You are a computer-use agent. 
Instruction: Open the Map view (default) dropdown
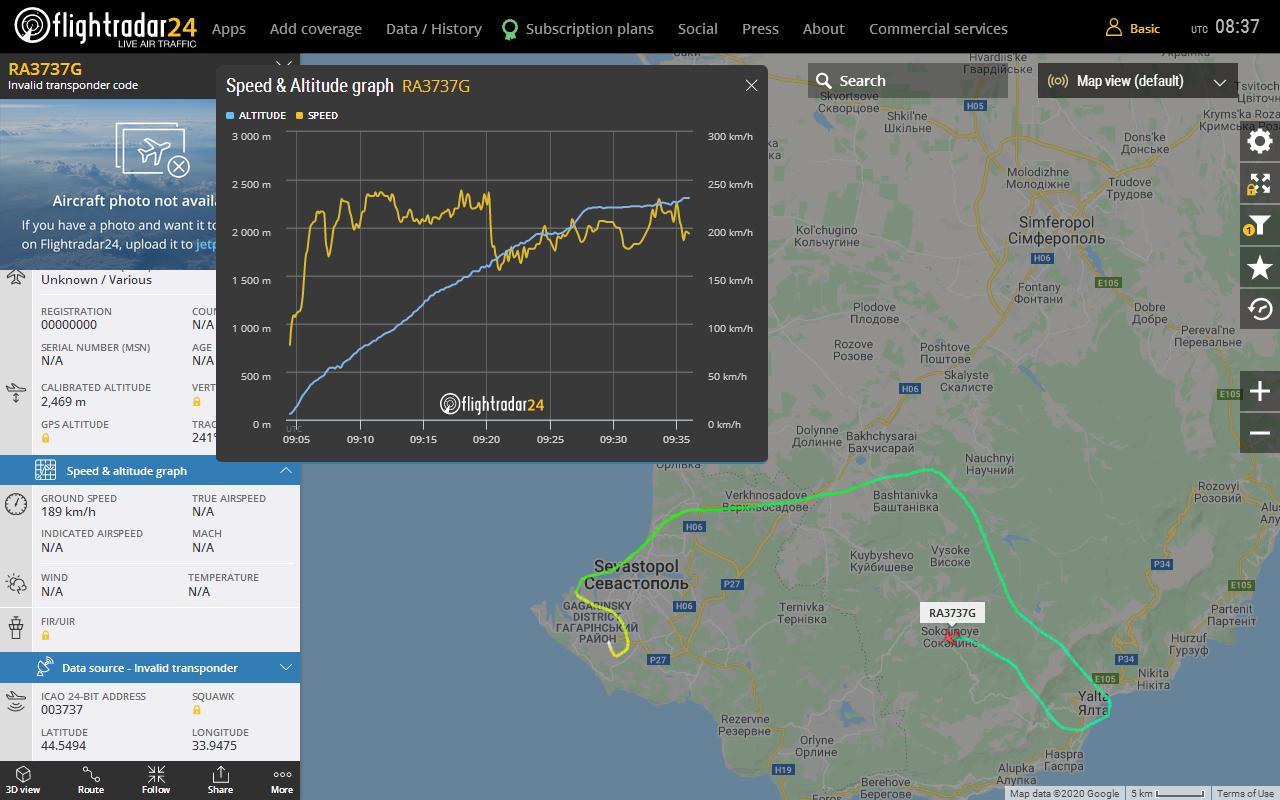pos(1137,81)
